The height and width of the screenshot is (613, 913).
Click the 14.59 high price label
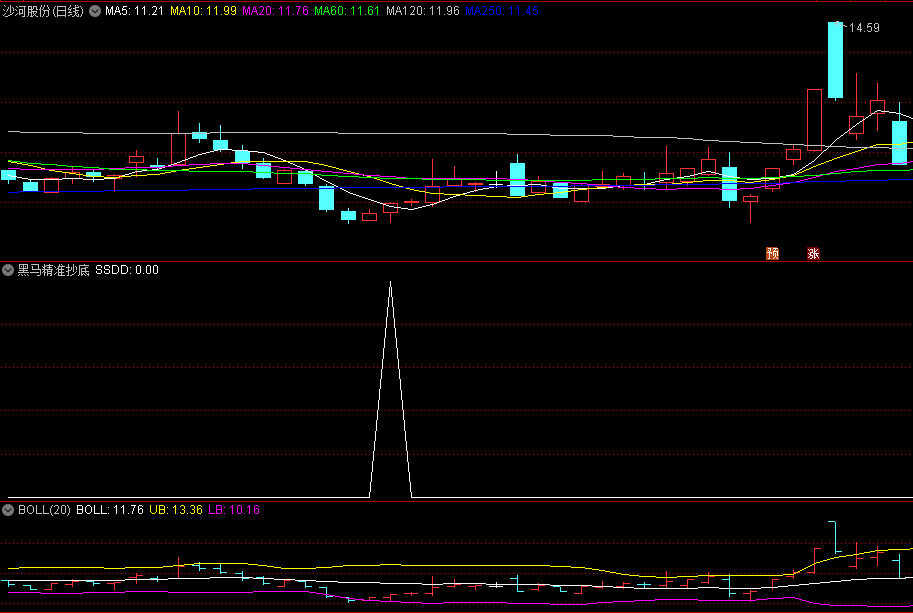click(x=864, y=27)
